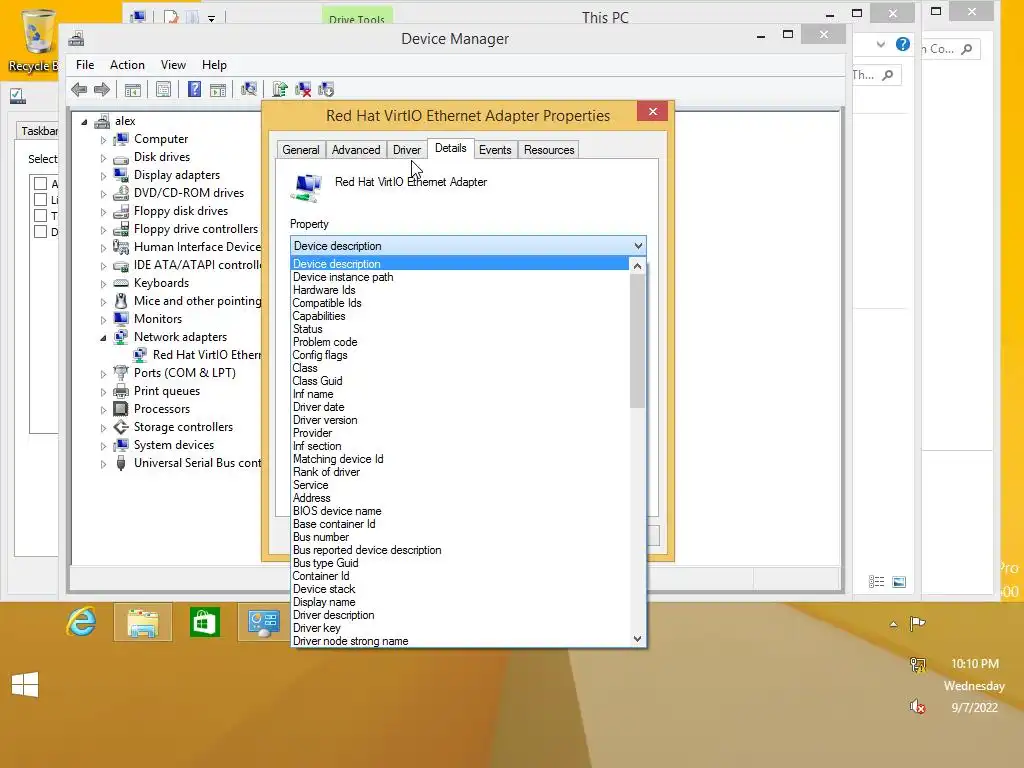Switch to the Resources tab
The height and width of the screenshot is (768, 1024).
(x=549, y=150)
